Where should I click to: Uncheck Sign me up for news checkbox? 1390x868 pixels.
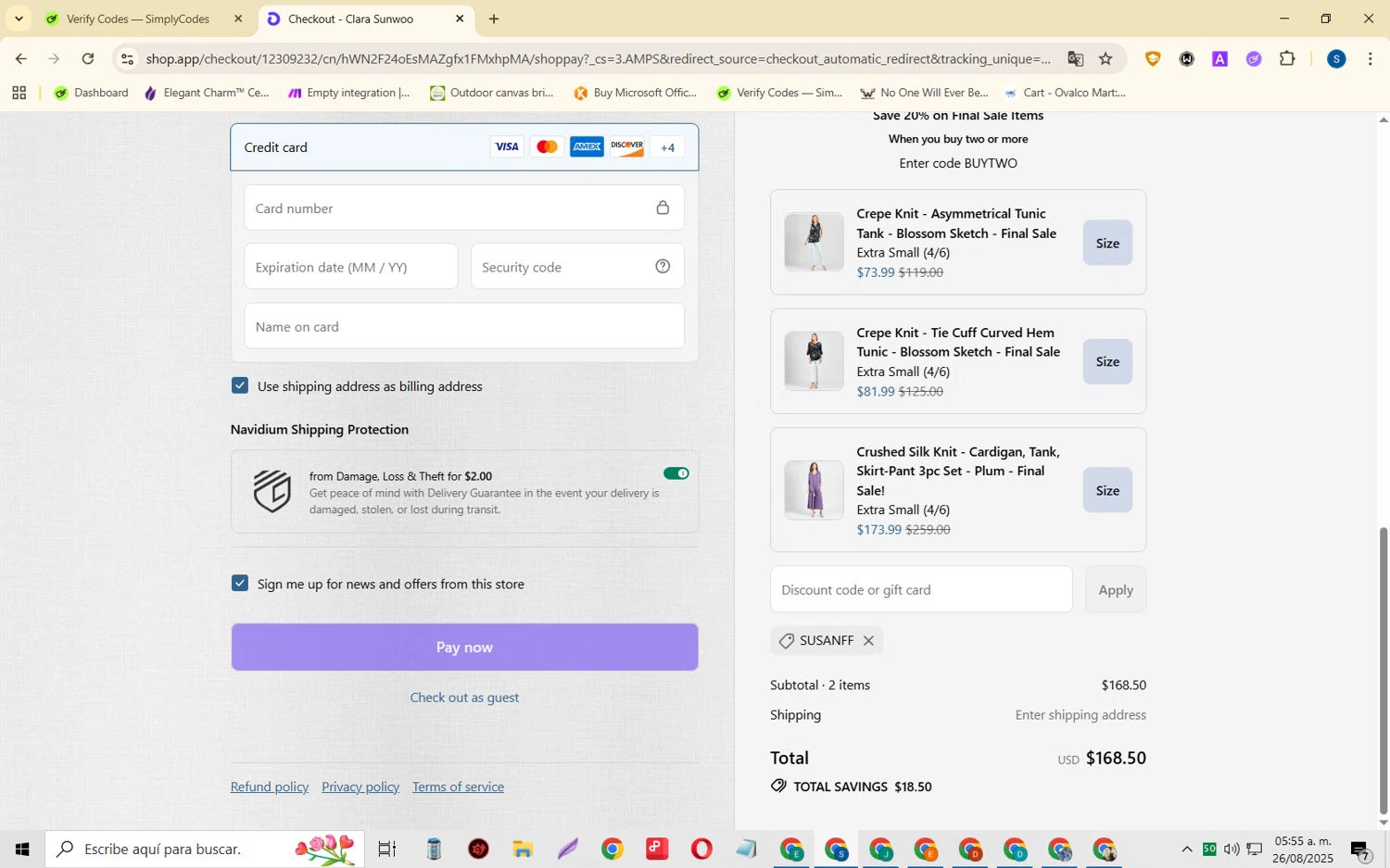pyautogui.click(x=240, y=583)
